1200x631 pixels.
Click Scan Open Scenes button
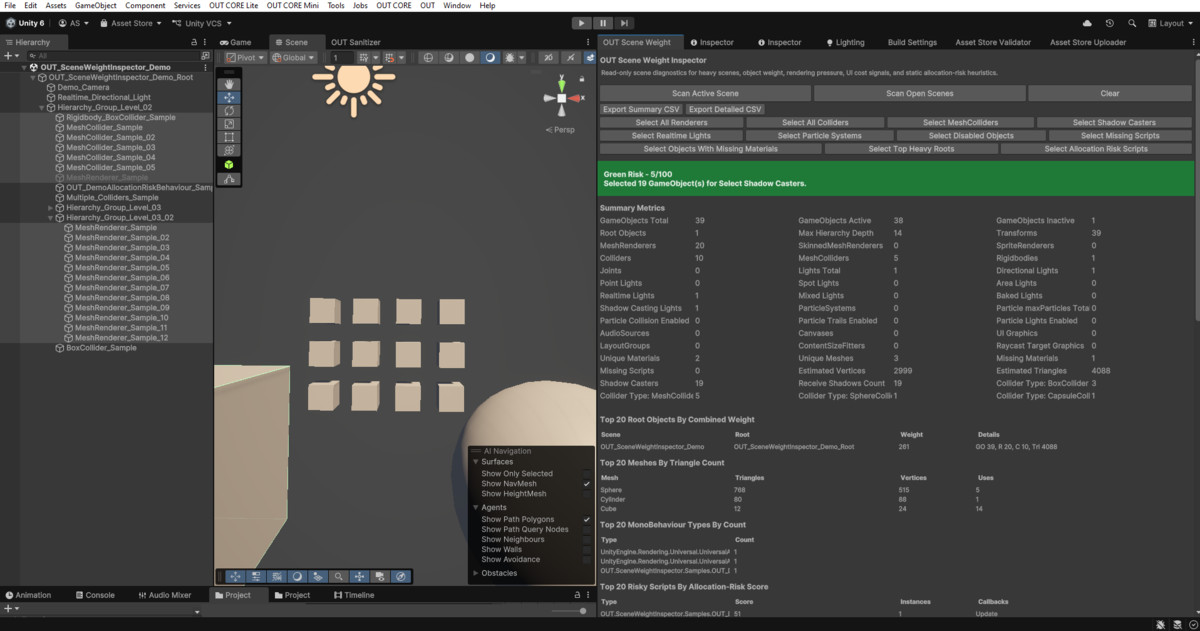pos(920,93)
